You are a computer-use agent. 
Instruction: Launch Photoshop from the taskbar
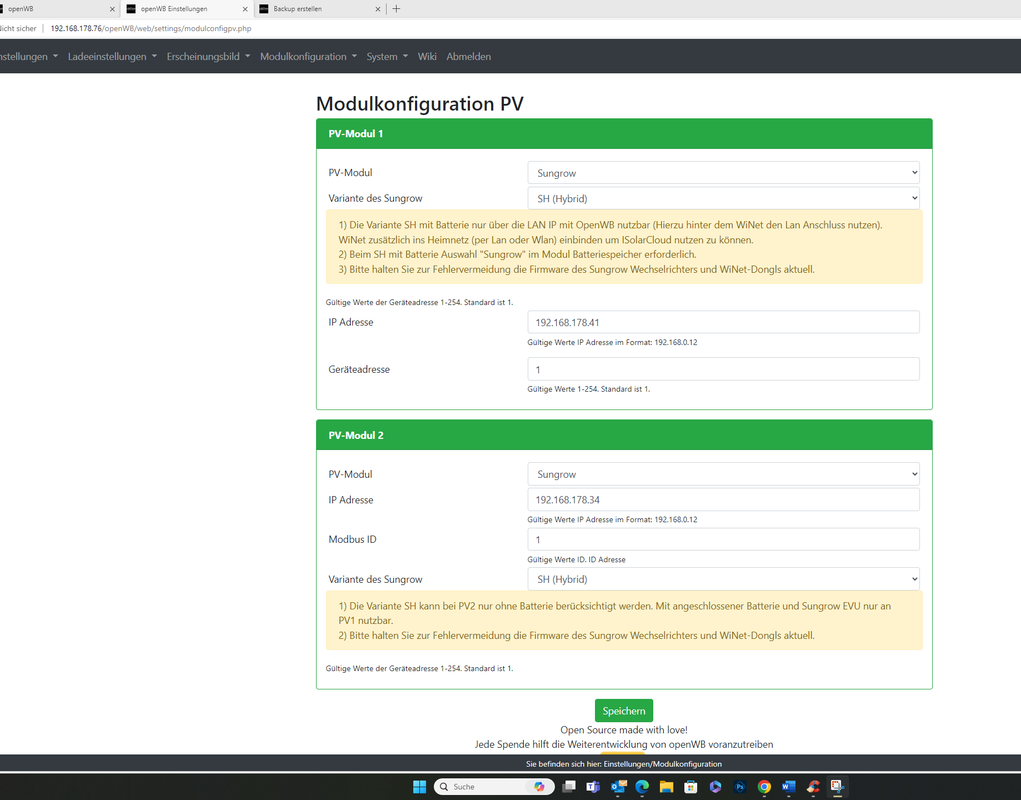[x=740, y=786]
